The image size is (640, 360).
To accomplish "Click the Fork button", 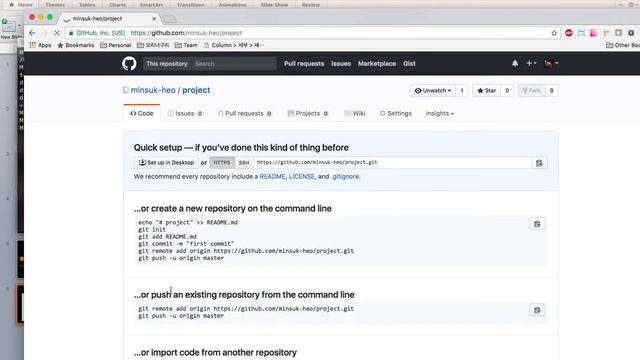I will click(x=532, y=91).
